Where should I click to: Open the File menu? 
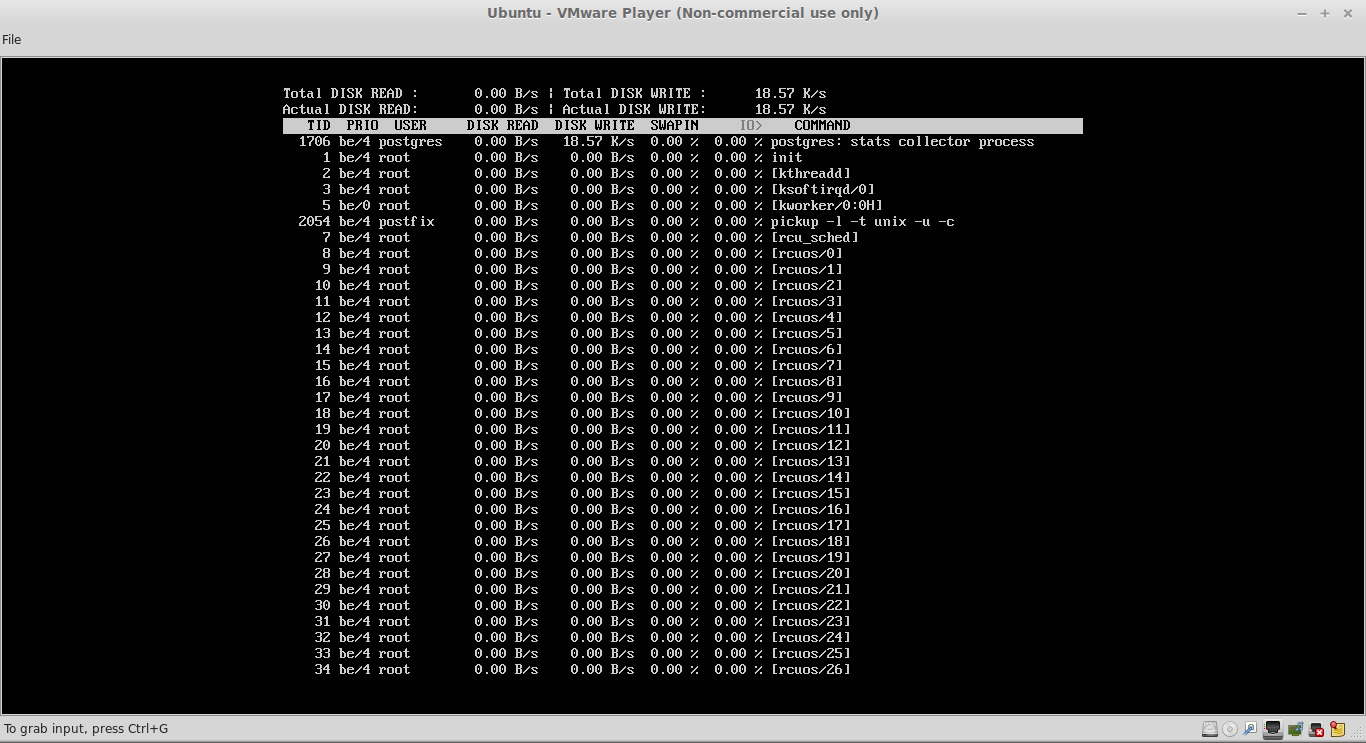12,40
